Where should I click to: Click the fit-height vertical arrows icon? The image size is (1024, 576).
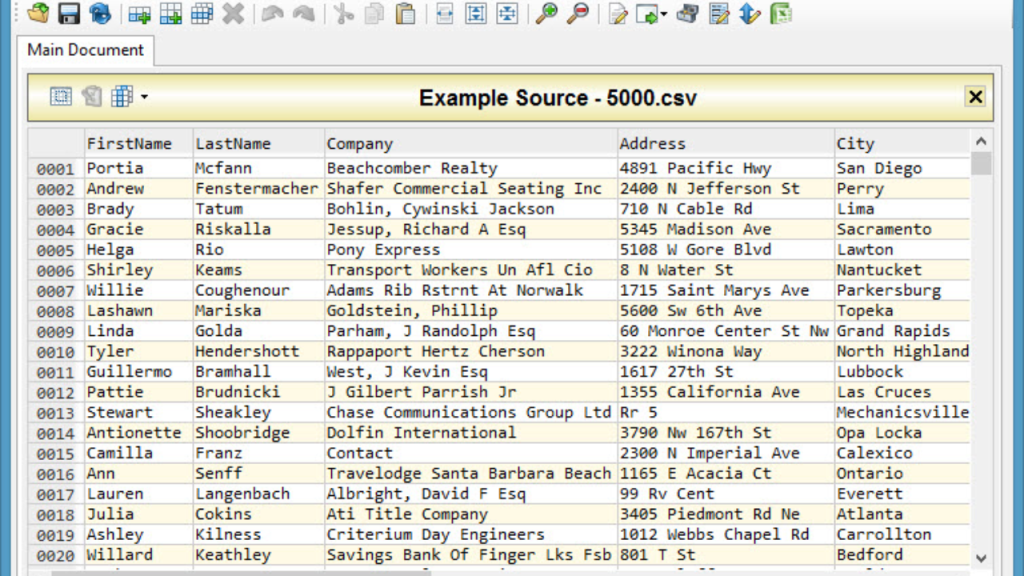click(x=476, y=14)
